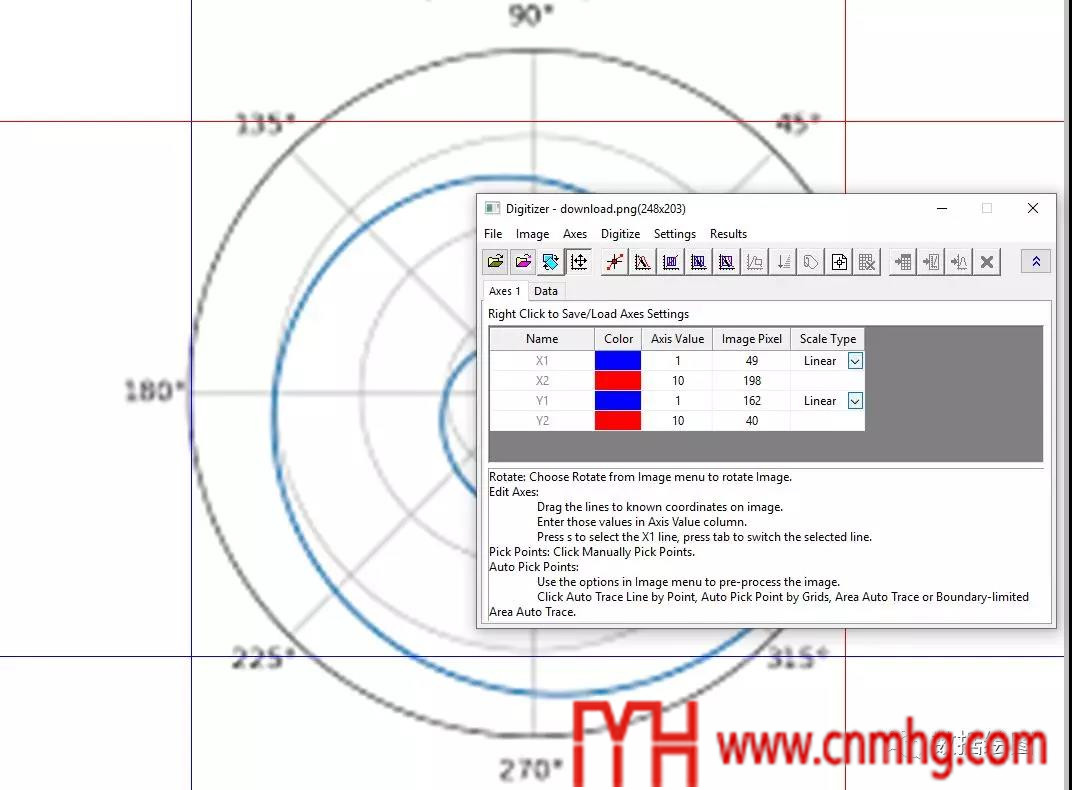Click the gray X clear icon in toolbar
The image size is (1072, 790).
987,262
